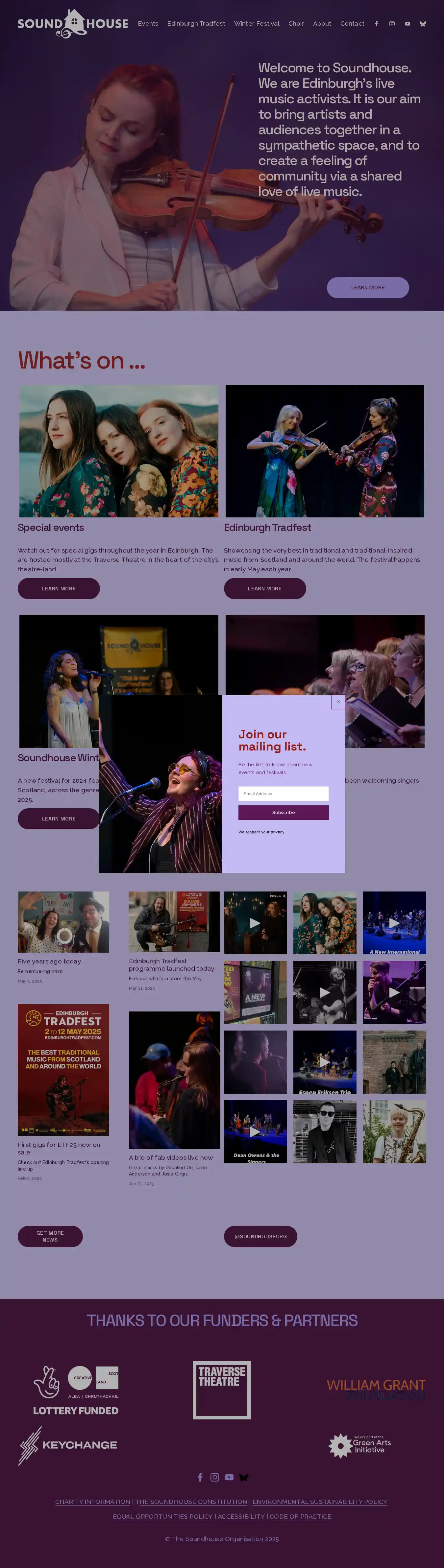Open the Instagram icon in header
This screenshot has width=444, height=1568.
tap(392, 24)
